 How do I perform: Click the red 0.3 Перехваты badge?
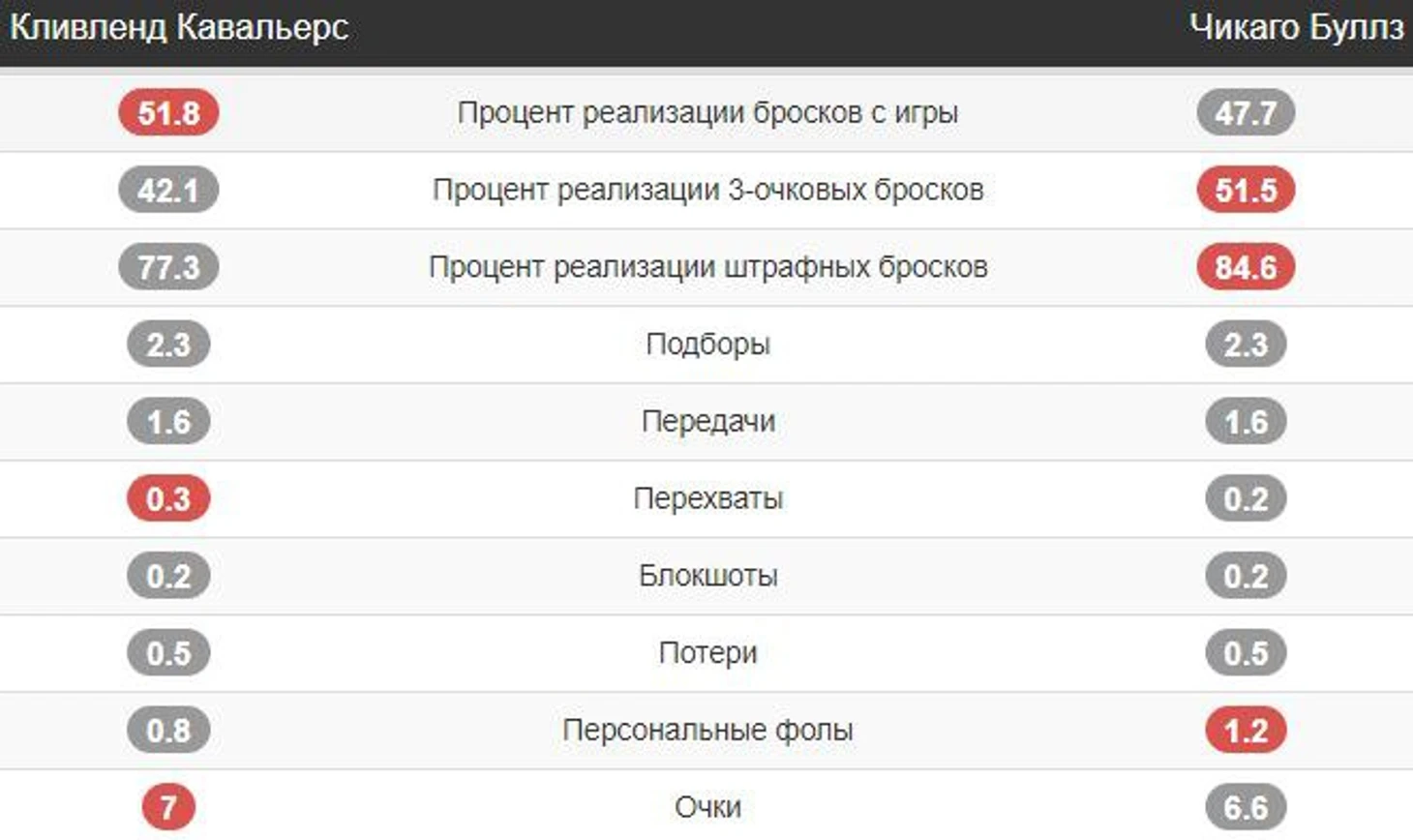coord(168,499)
